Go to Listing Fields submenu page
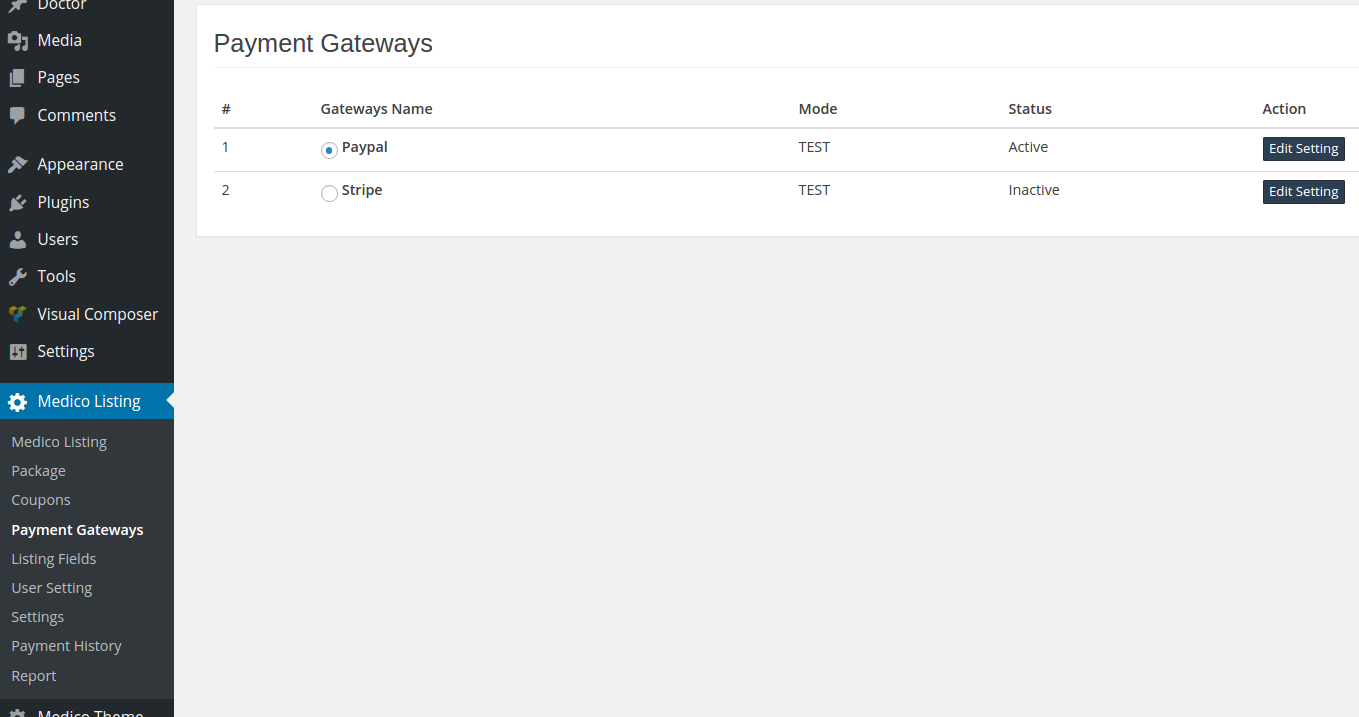The width and height of the screenshot is (1359, 717). coord(54,559)
